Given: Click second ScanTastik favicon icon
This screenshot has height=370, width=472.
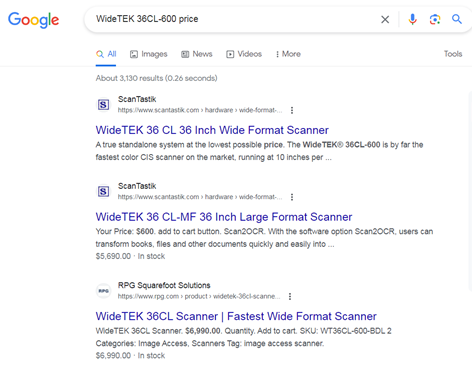Looking at the screenshot, I should tap(103, 191).
